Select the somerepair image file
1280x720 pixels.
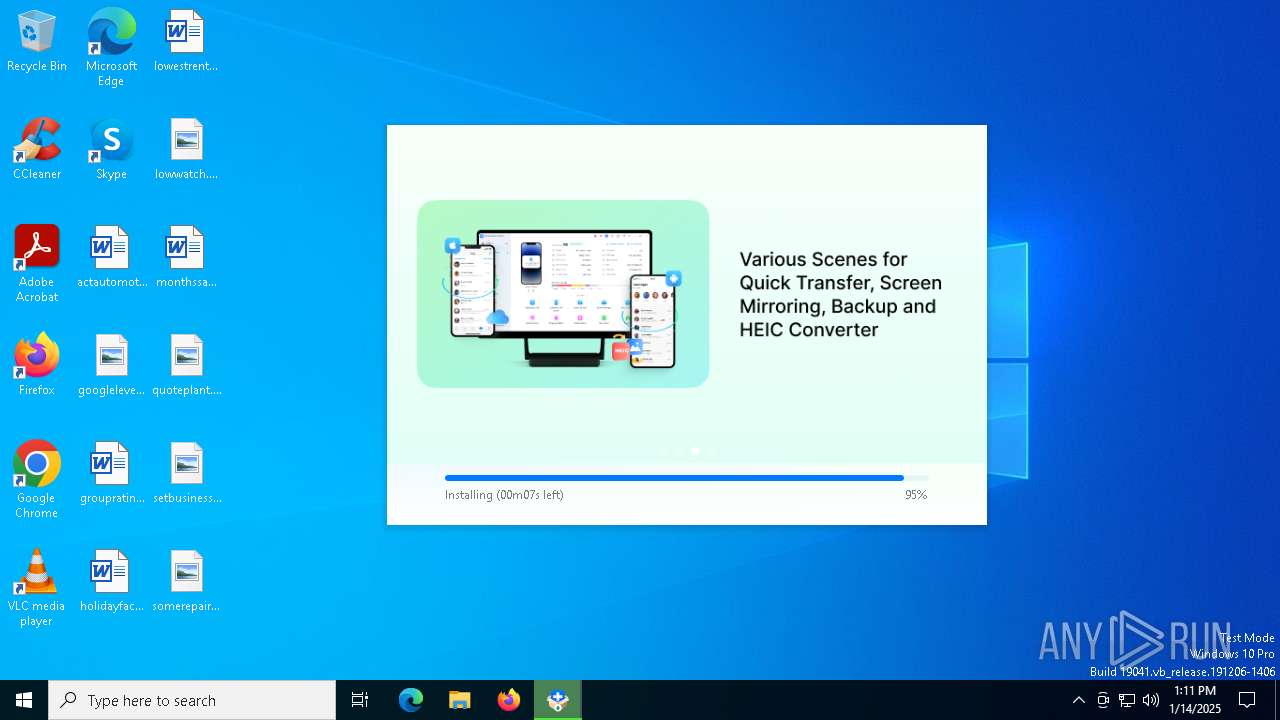click(x=186, y=582)
